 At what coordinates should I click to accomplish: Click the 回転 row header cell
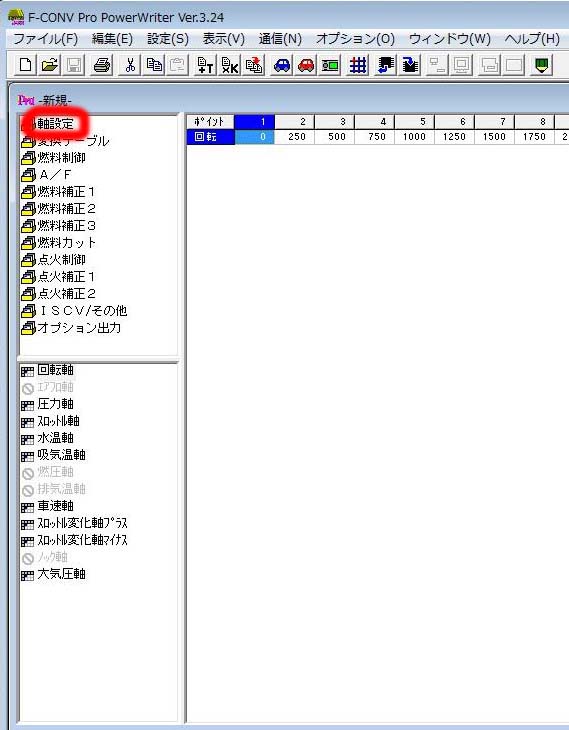(x=210, y=137)
